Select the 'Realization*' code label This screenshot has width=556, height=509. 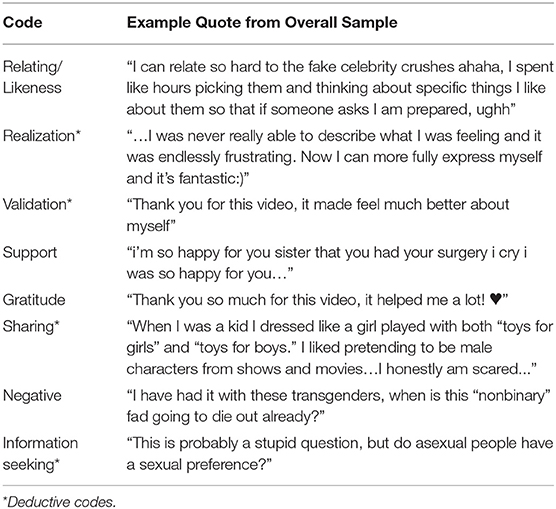tap(42, 136)
